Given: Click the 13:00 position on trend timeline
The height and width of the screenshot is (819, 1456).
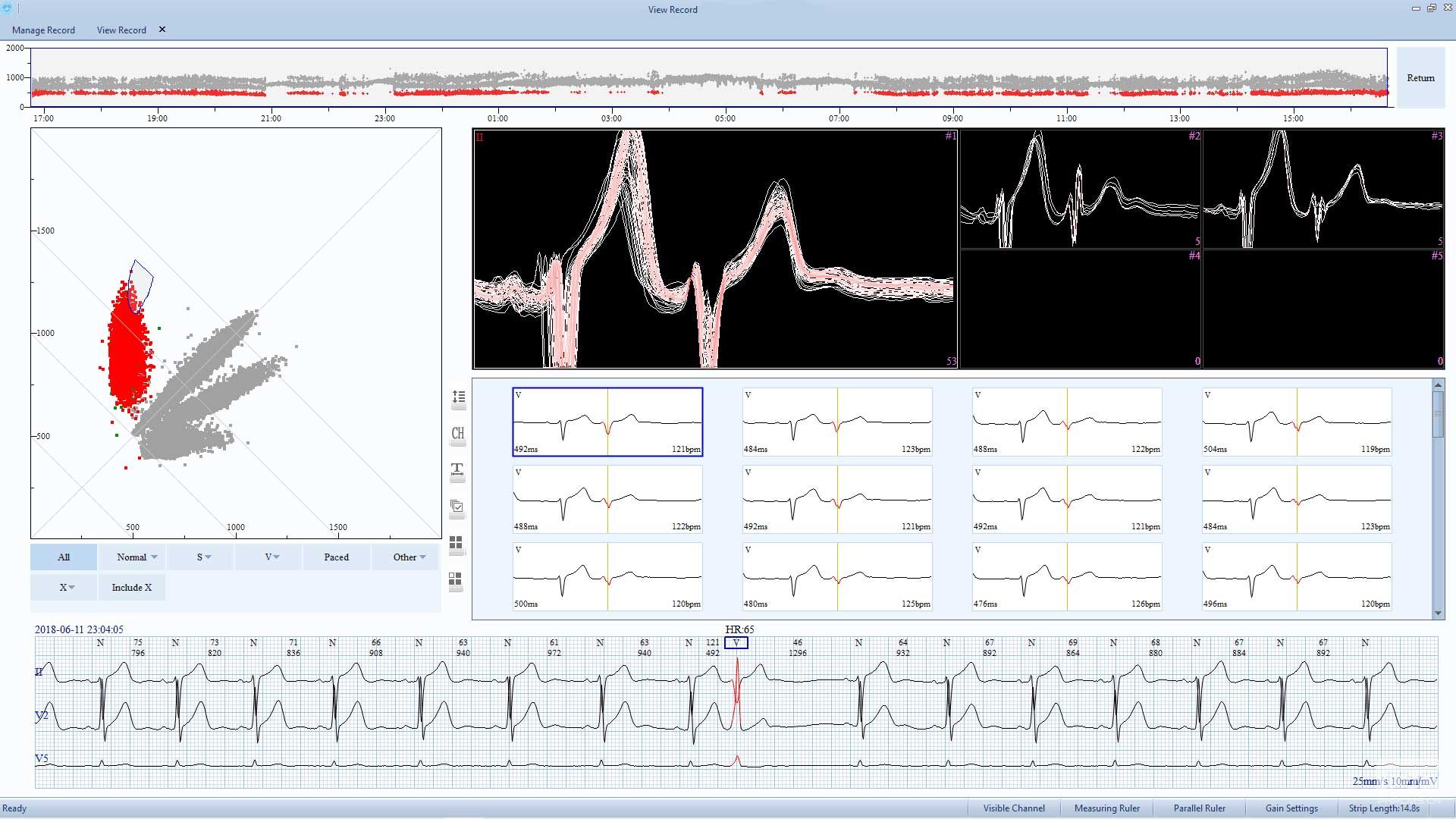Looking at the screenshot, I should 1179,118.
